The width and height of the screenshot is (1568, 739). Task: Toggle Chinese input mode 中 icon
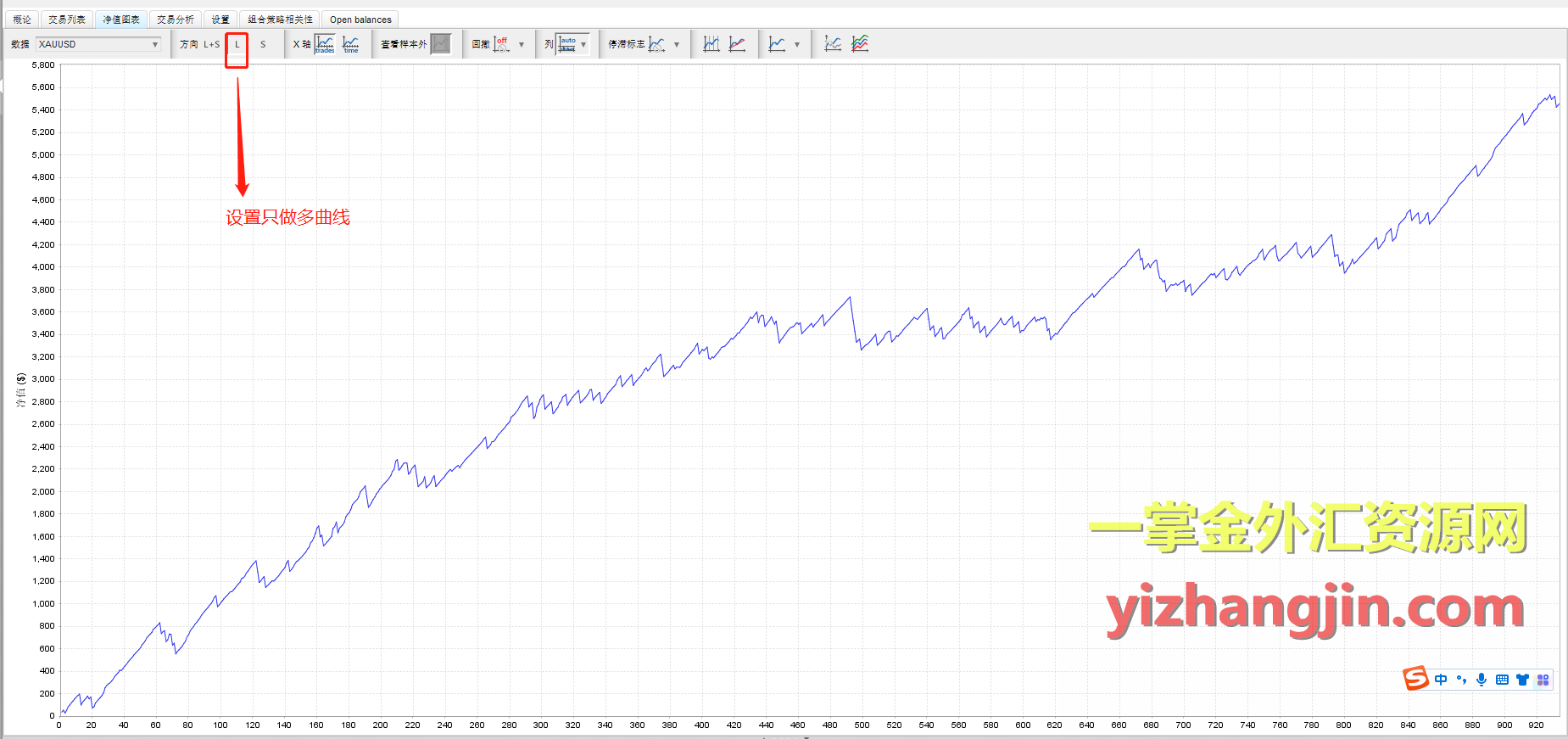pos(1441,680)
